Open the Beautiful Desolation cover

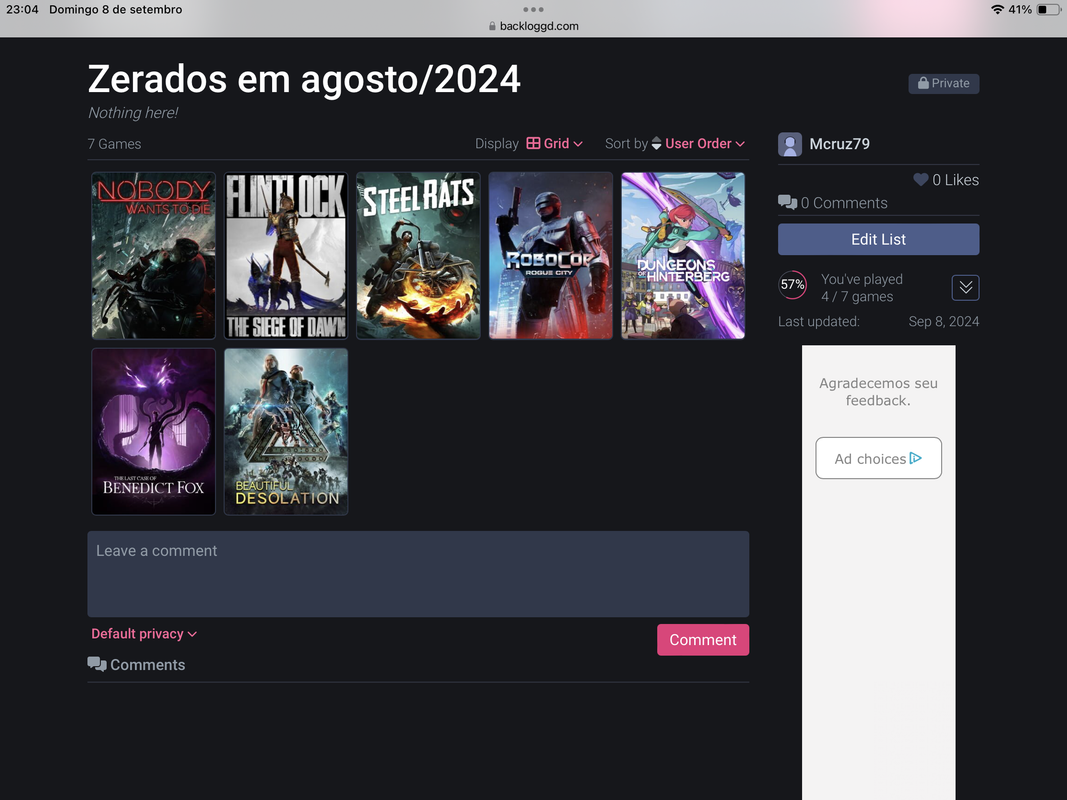pyautogui.click(x=286, y=432)
